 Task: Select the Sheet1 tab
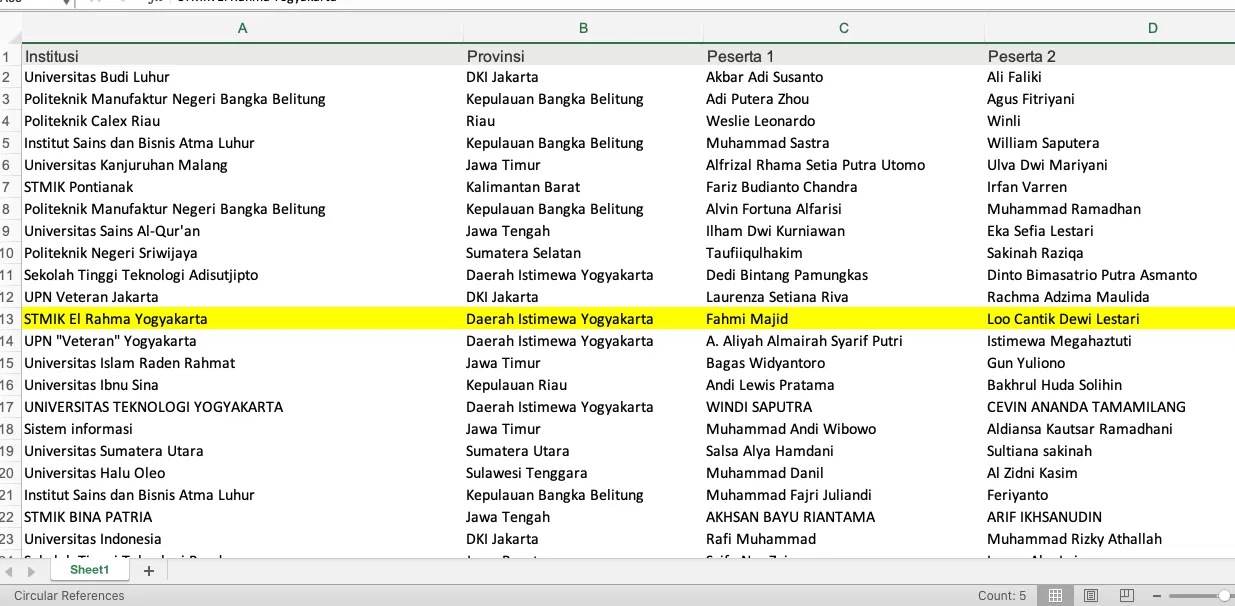tap(89, 570)
